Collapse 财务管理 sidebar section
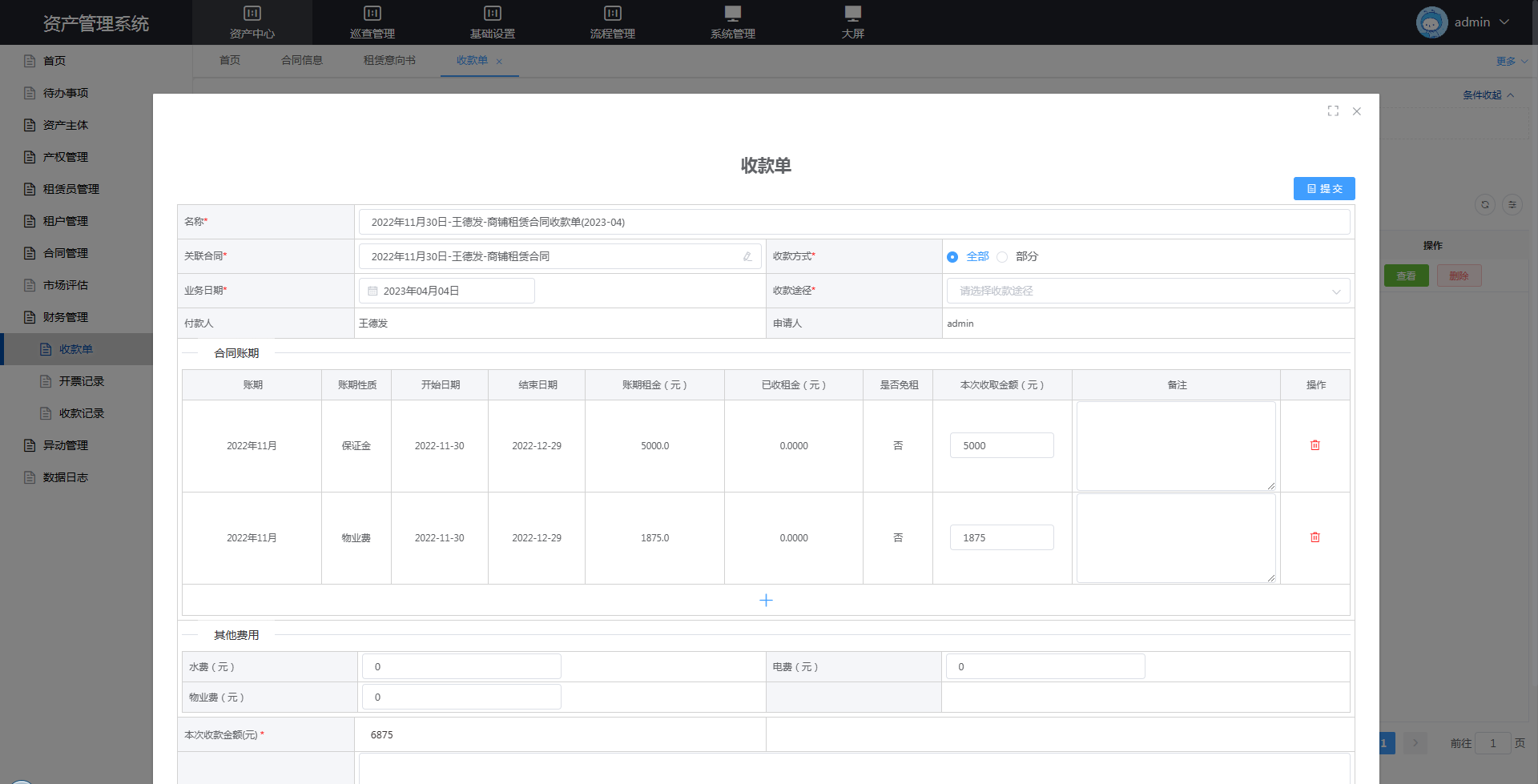Image resolution: width=1538 pixels, height=784 pixels. [66, 317]
